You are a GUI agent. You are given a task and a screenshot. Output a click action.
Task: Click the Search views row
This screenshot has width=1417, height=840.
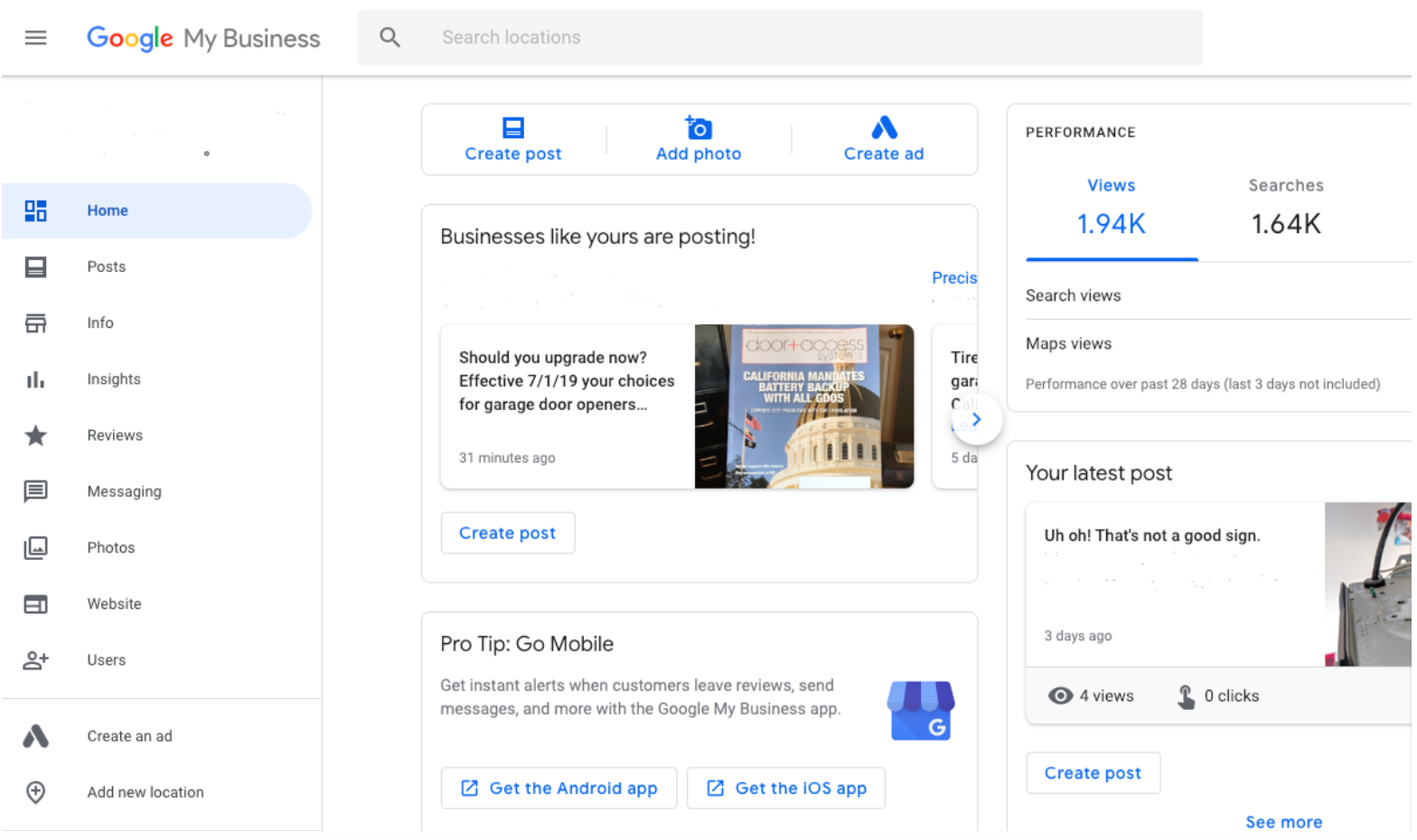click(x=1218, y=295)
